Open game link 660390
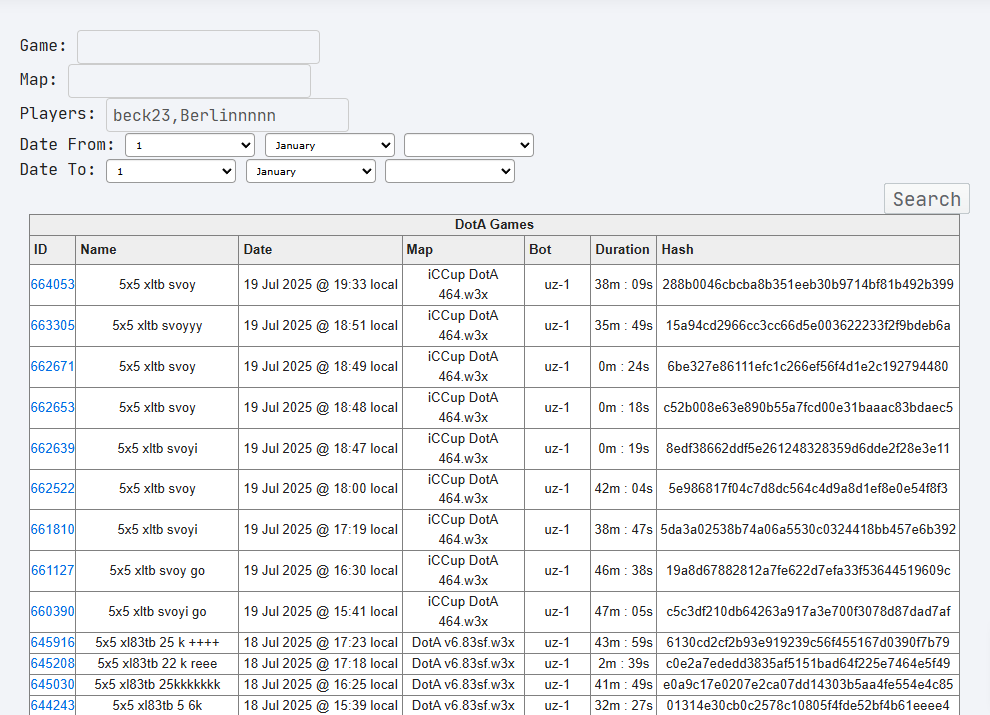The height and width of the screenshot is (715, 990). click(x=52, y=611)
